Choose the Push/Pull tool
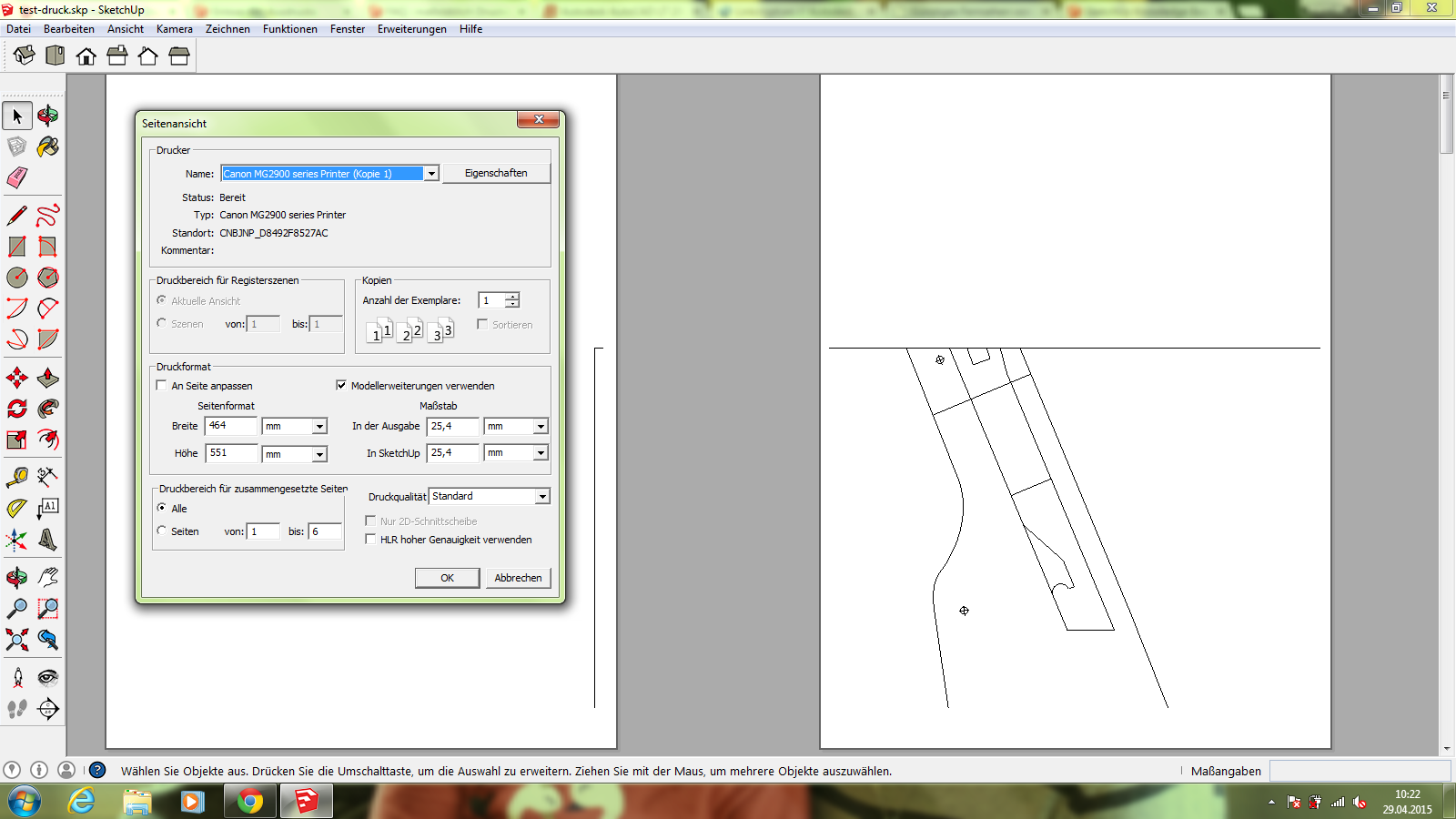 [x=48, y=378]
